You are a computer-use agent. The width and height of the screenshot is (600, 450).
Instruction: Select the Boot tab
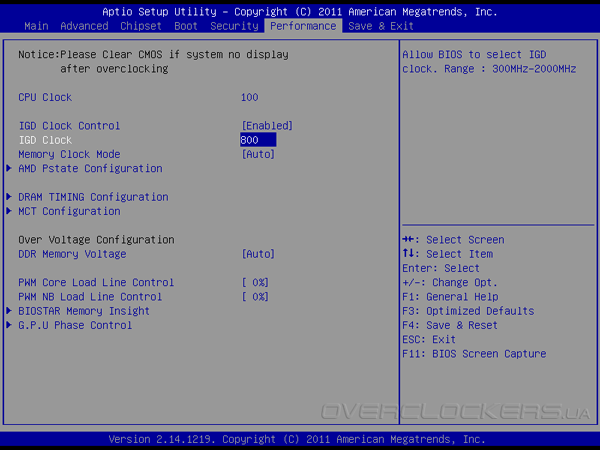click(186, 26)
